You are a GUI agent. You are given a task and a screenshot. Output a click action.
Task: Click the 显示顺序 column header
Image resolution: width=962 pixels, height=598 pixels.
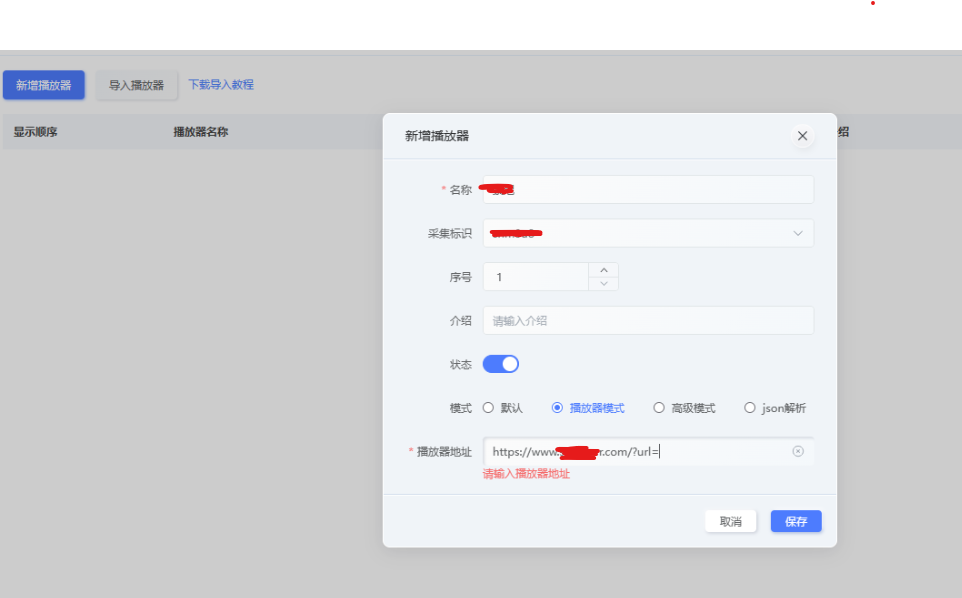[36, 132]
